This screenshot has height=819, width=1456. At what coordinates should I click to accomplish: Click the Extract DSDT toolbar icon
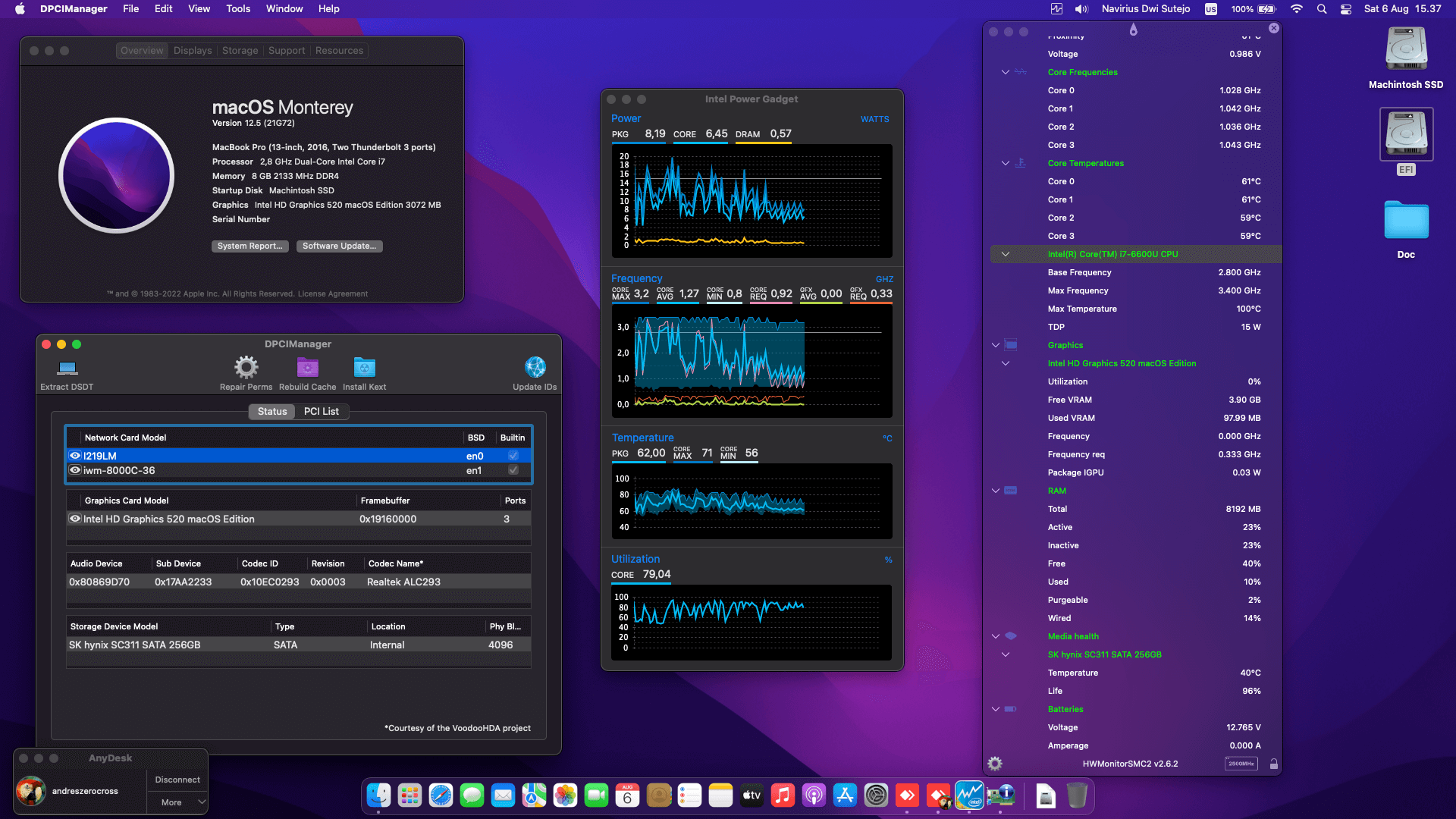pos(67,369)
